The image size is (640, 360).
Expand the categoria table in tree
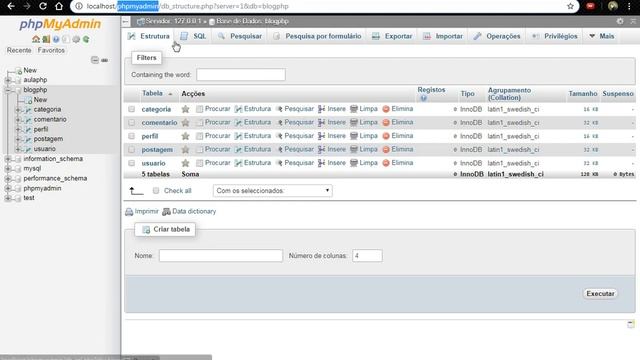pos(18,109)
